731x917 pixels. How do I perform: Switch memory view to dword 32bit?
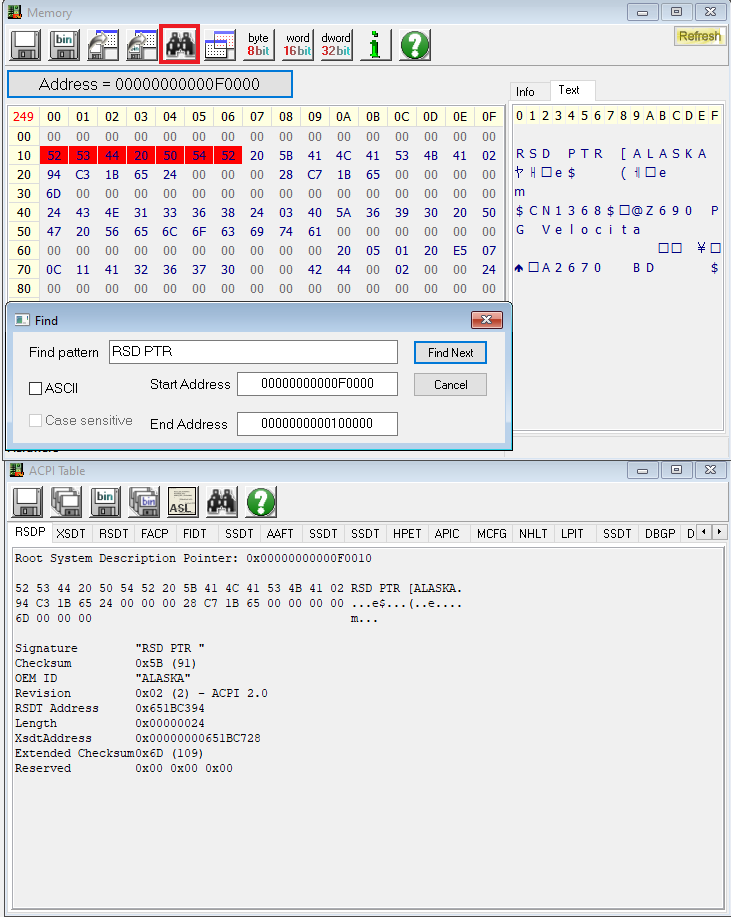336,45
